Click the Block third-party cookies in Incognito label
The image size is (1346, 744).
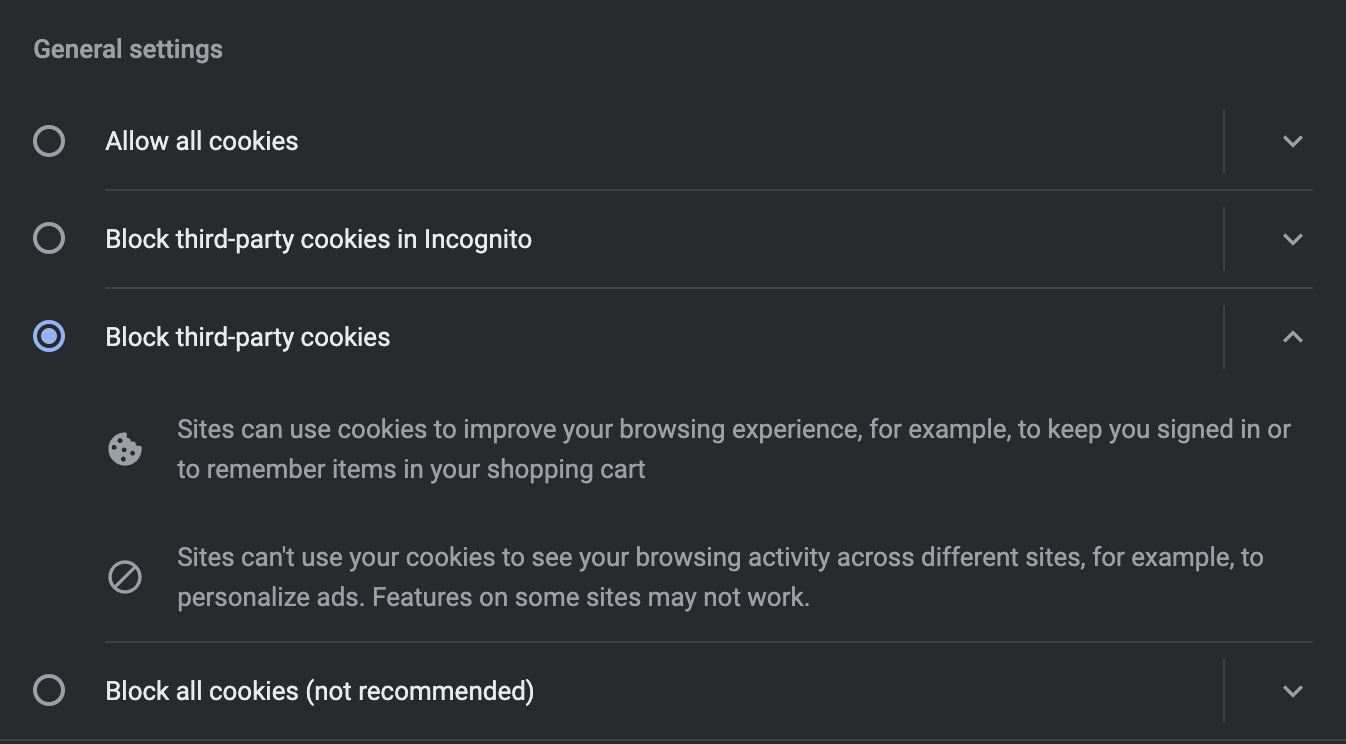(318, 238)
